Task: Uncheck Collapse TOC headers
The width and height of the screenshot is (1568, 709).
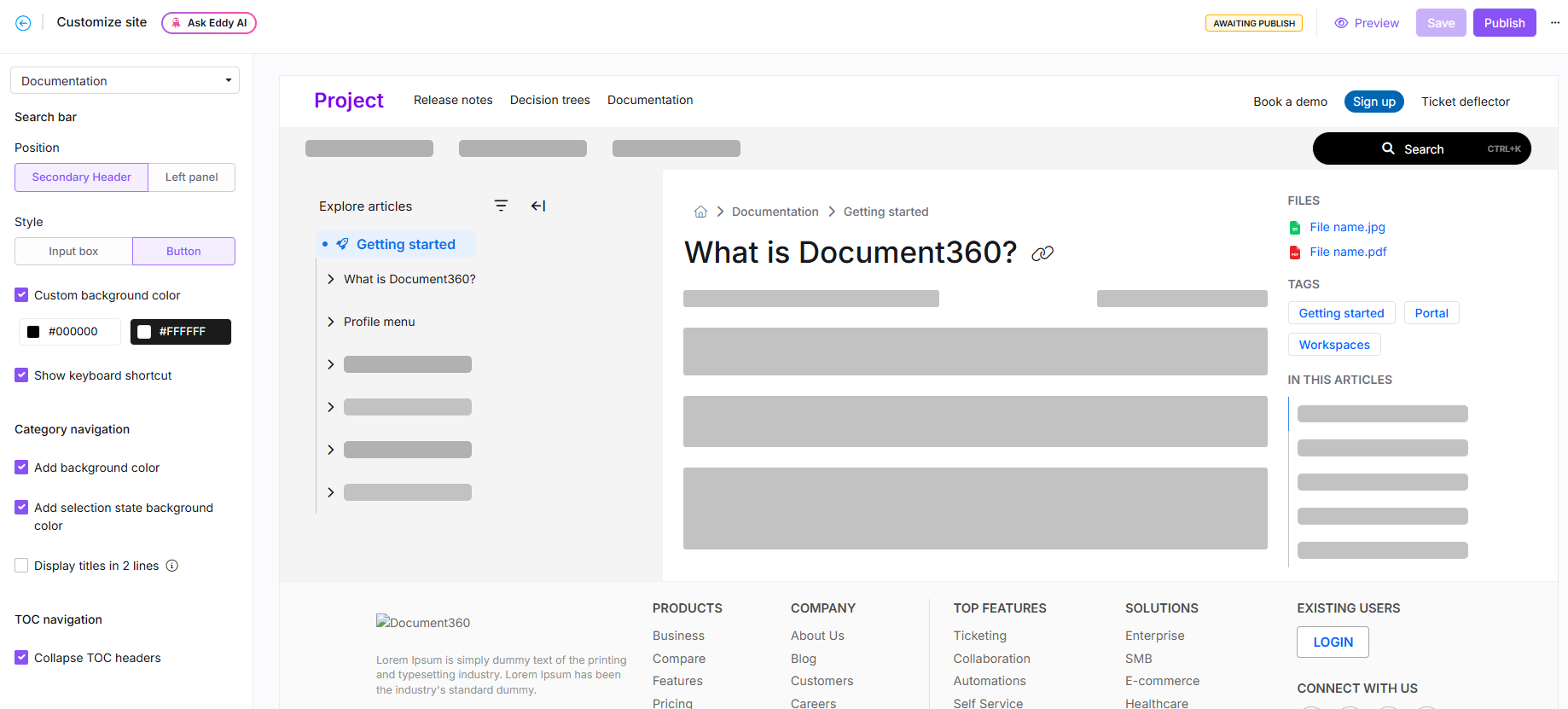Action: tap(22, 658)
